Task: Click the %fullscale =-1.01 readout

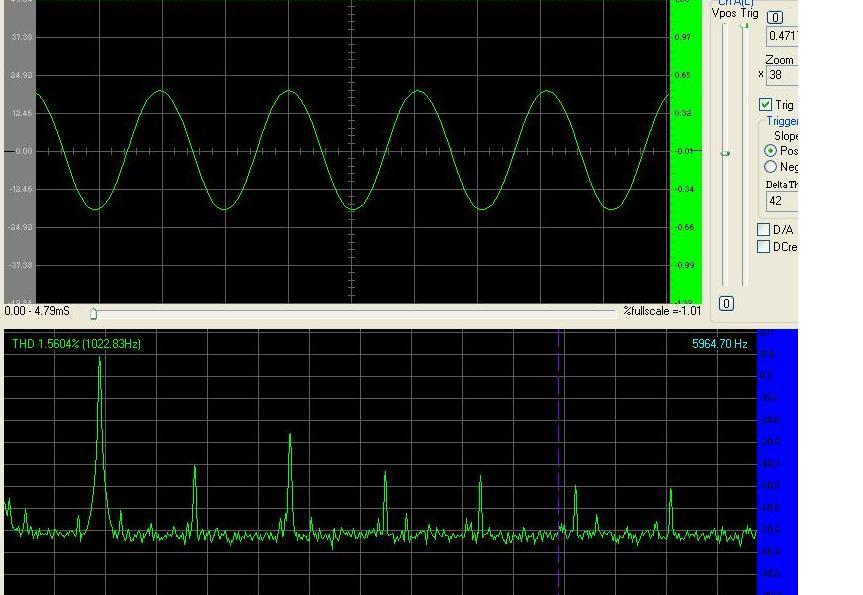Action: point(662,311)
